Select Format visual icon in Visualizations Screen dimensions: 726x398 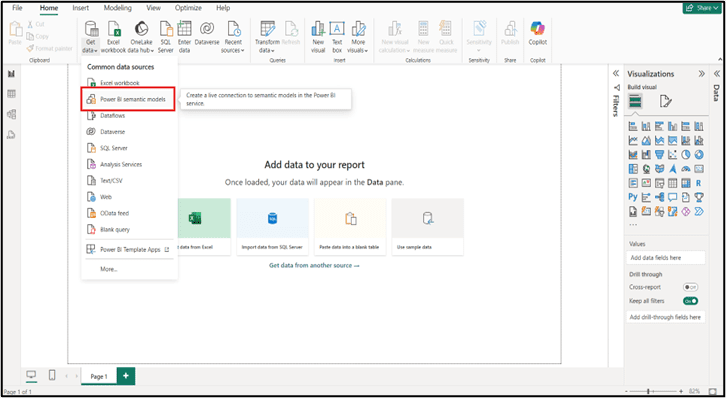(665, 101)
